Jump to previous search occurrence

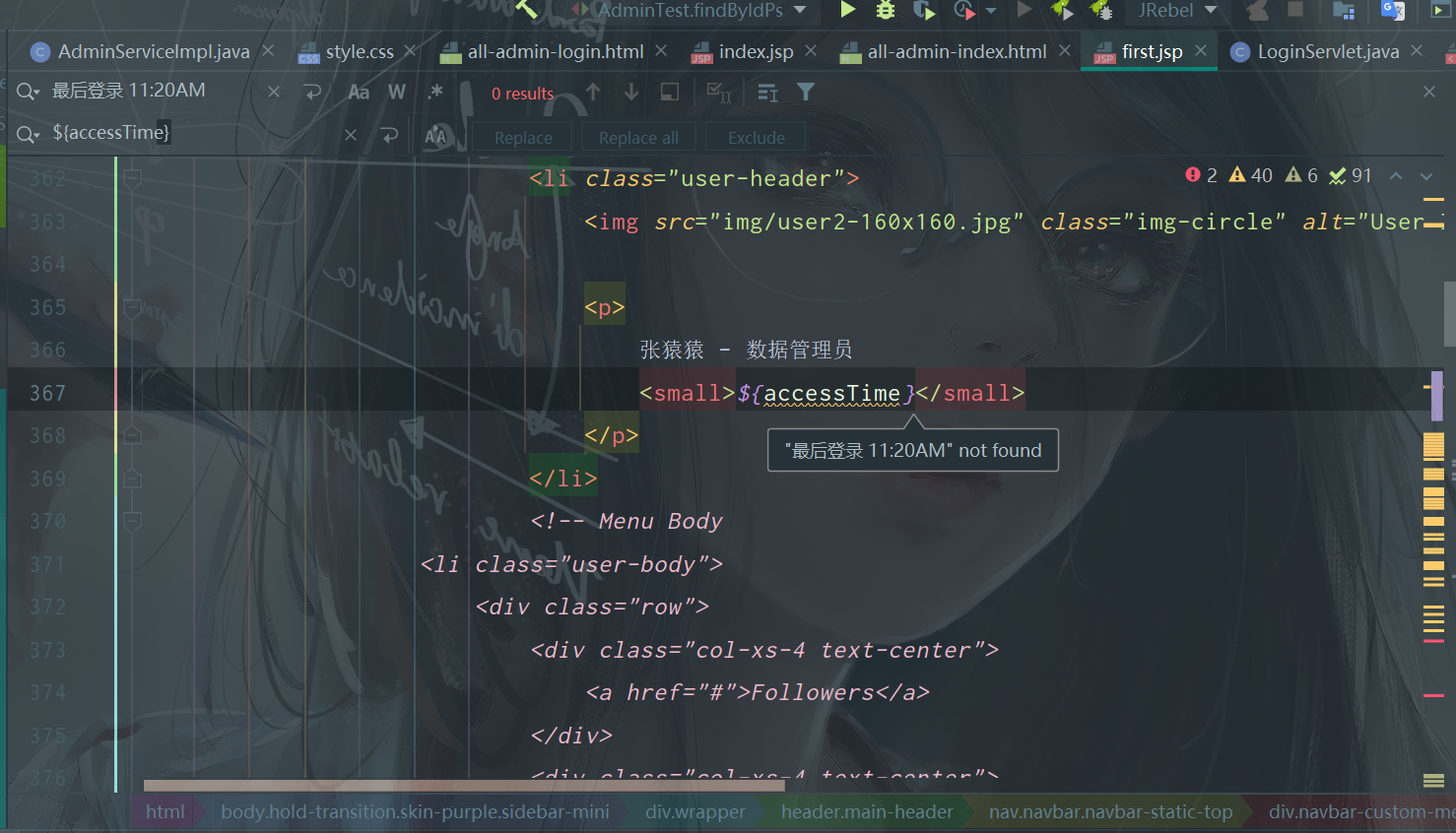tap(593, 92)
